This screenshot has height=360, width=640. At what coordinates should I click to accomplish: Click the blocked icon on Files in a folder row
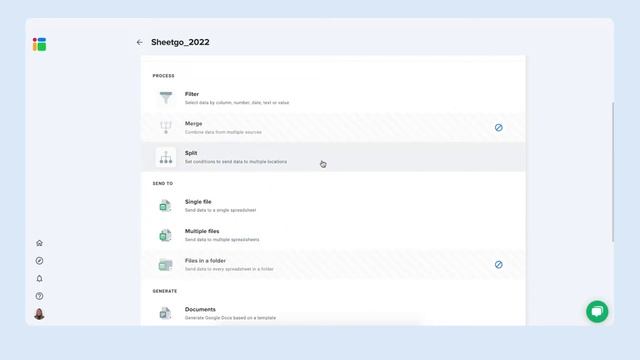[498, 264]
